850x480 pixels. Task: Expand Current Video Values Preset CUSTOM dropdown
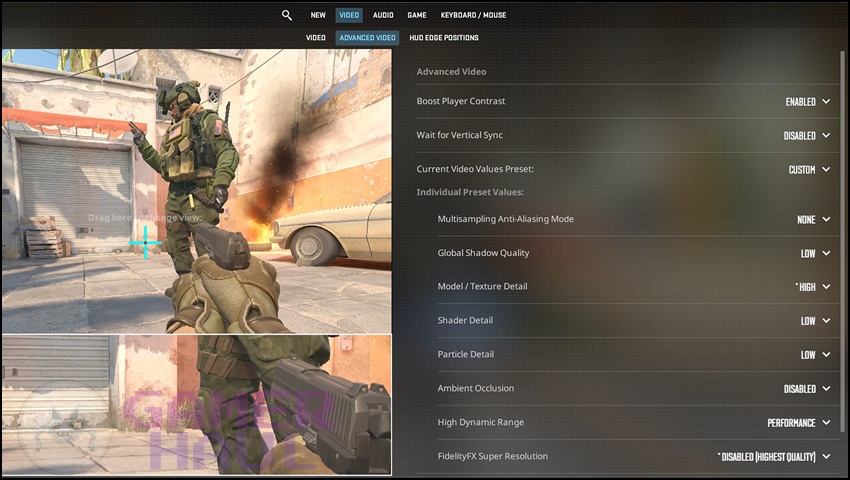point(809,170)
